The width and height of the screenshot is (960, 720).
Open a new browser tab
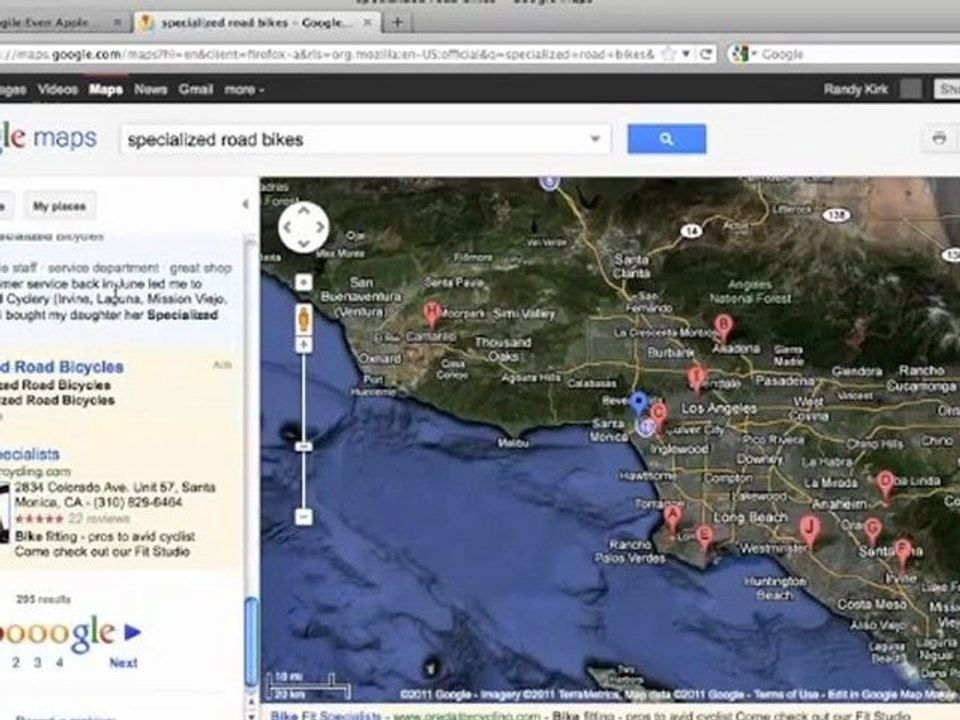pos(398,23)
